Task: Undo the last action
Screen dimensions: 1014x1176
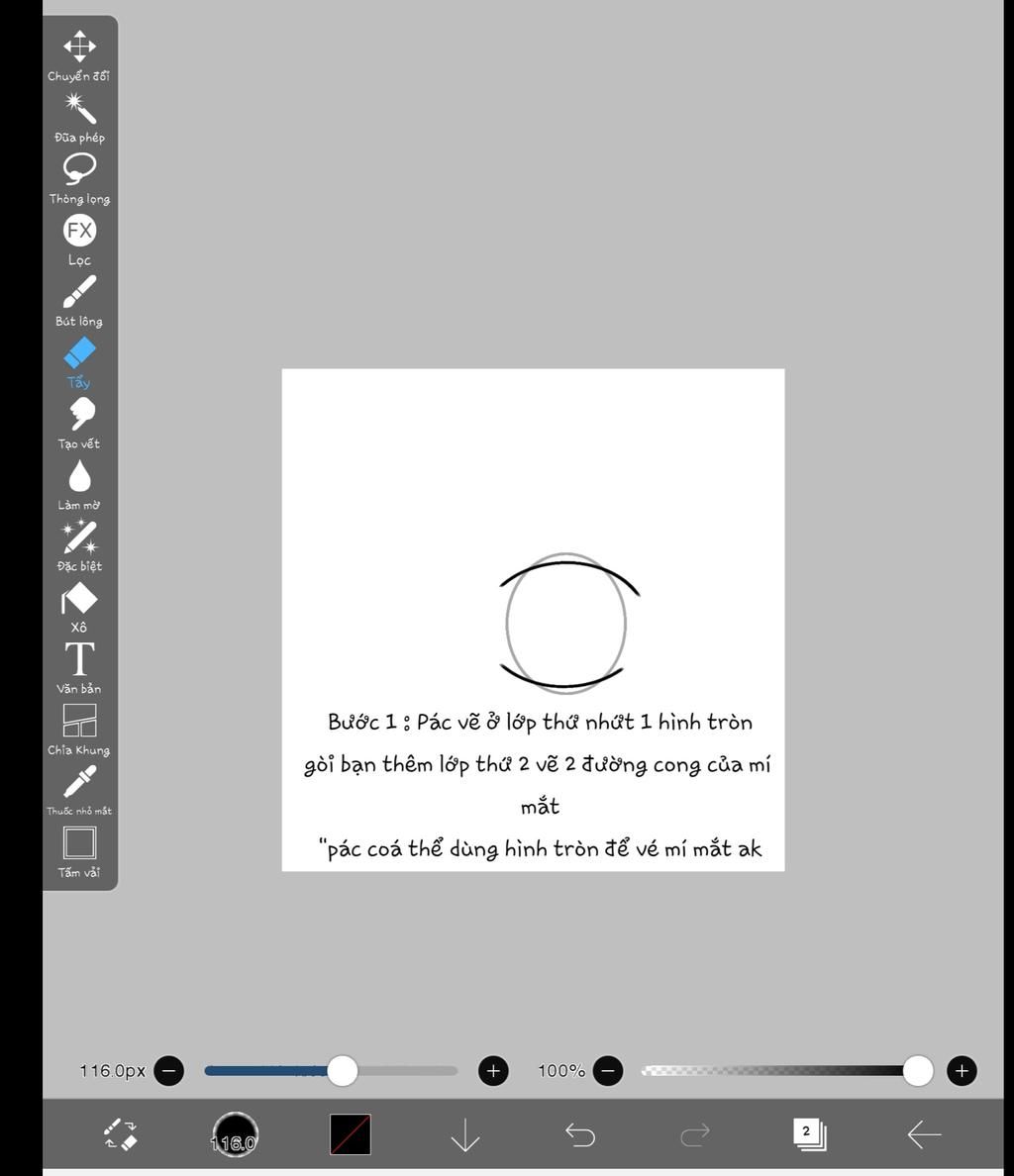Action: (x=579, y=1134)
